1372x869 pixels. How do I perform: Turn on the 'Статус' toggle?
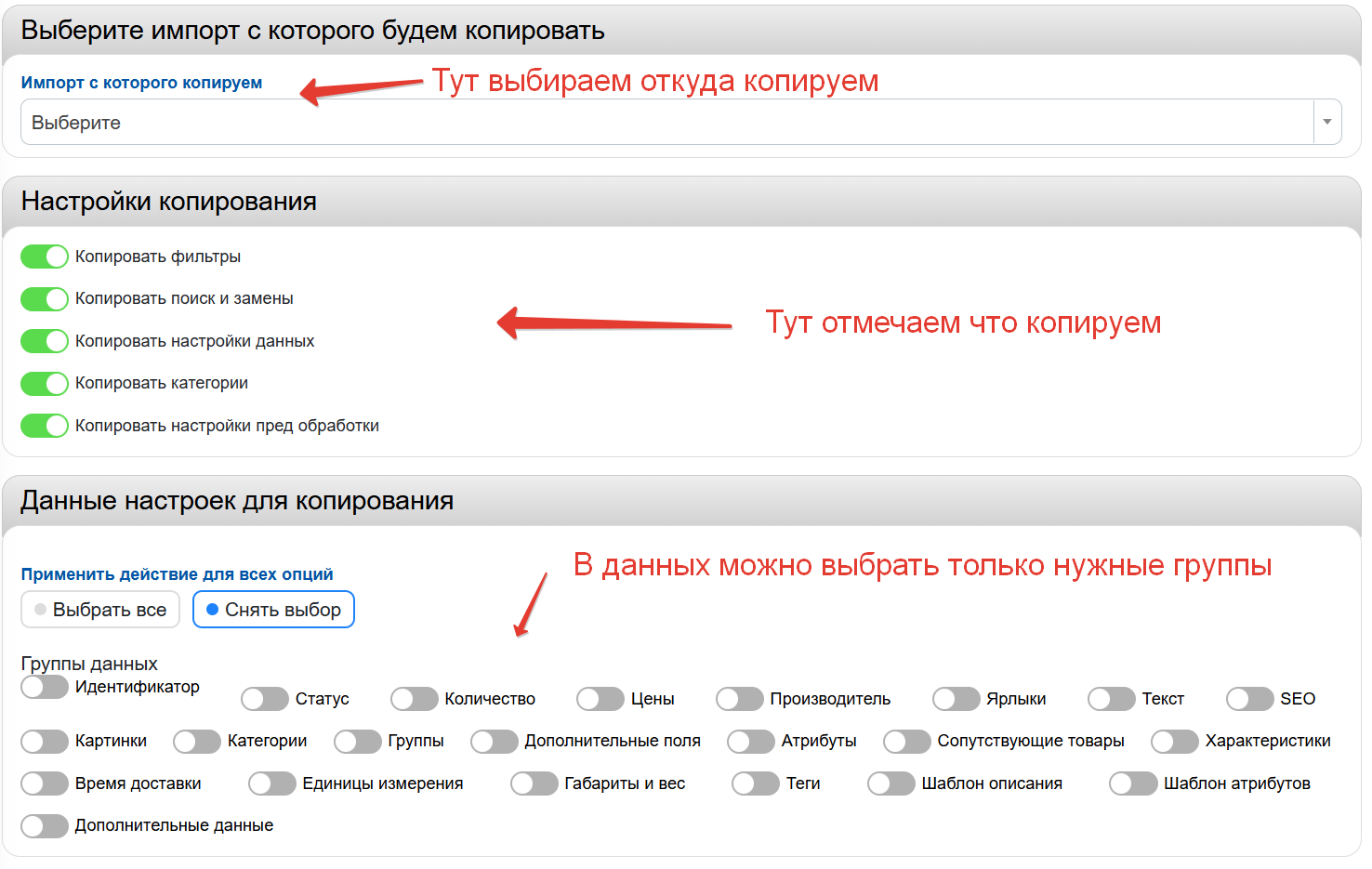(x=265, y=699)
